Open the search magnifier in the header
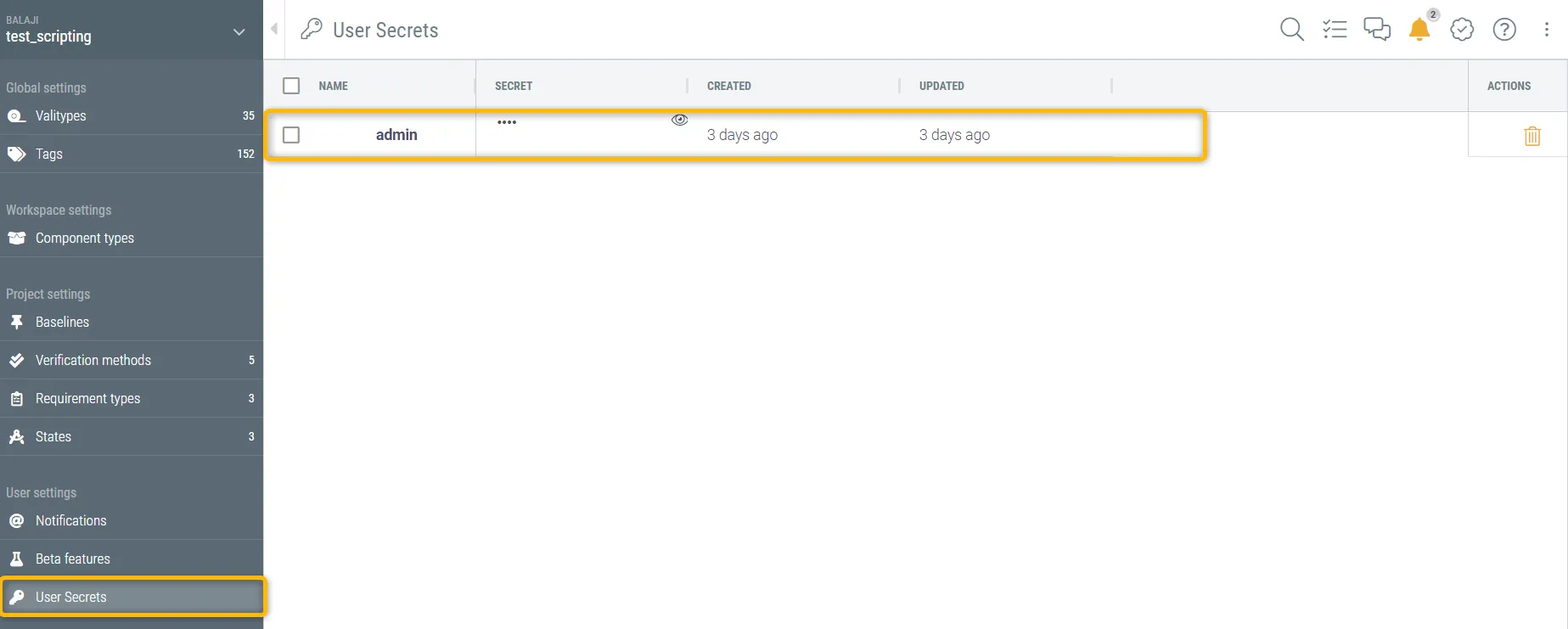This screenshot has width=1568, height=629. [x=1291, y=30]
